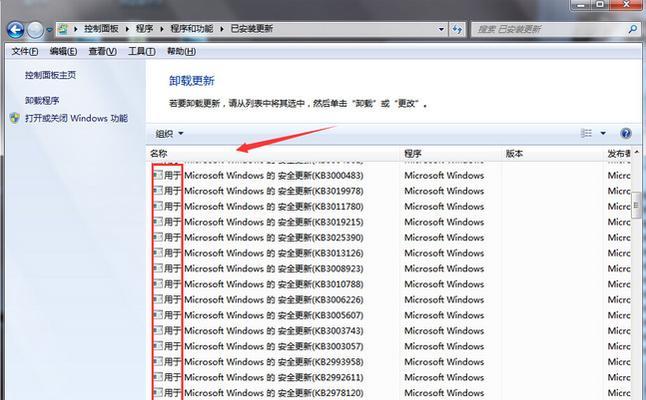The width and height of the screenshot is (646, 400).
Task: Expand the arrow after 程序和功能 breadcrumb
Action: 222,29
